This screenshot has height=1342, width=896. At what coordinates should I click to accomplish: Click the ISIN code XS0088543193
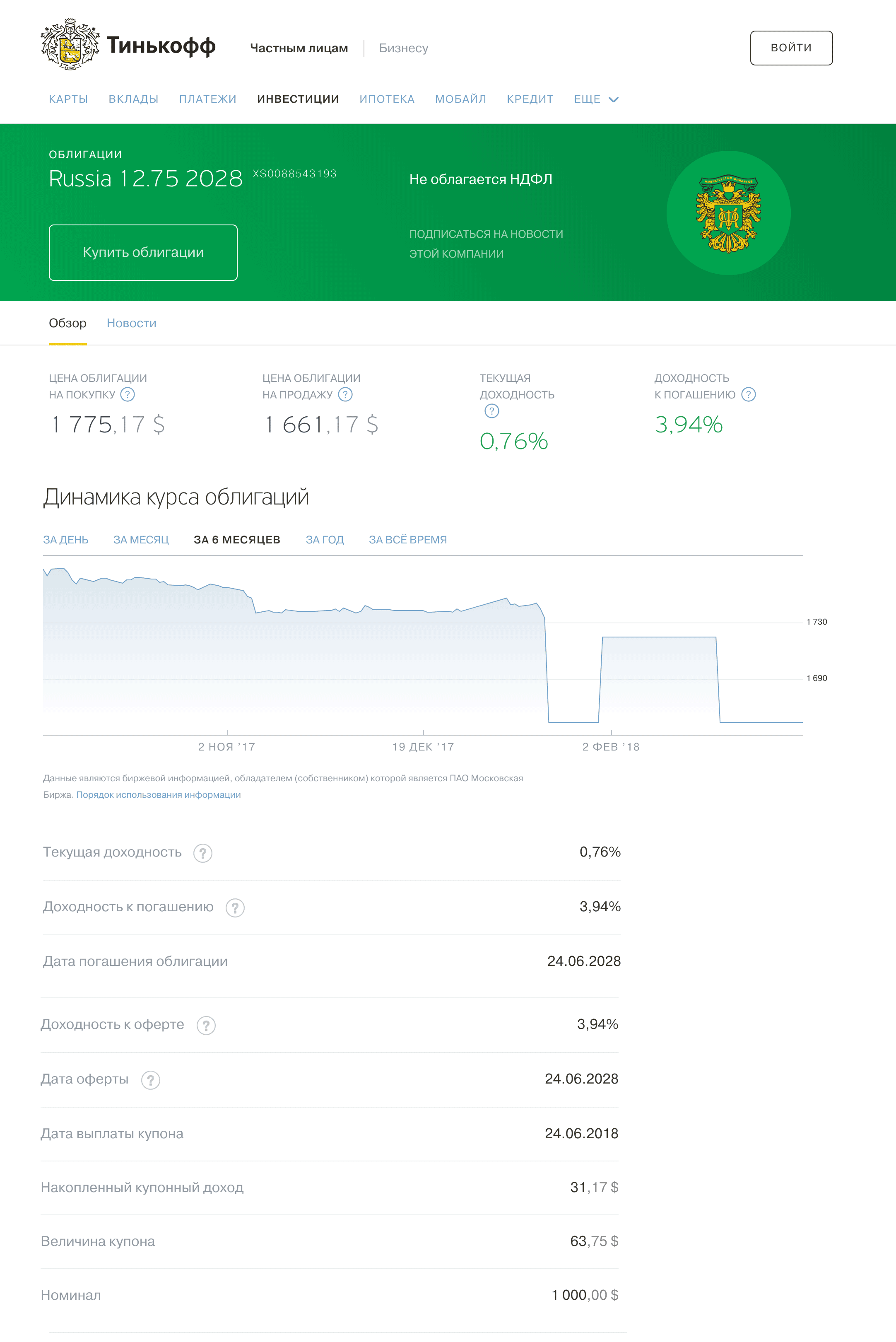[x=295, y=174]
